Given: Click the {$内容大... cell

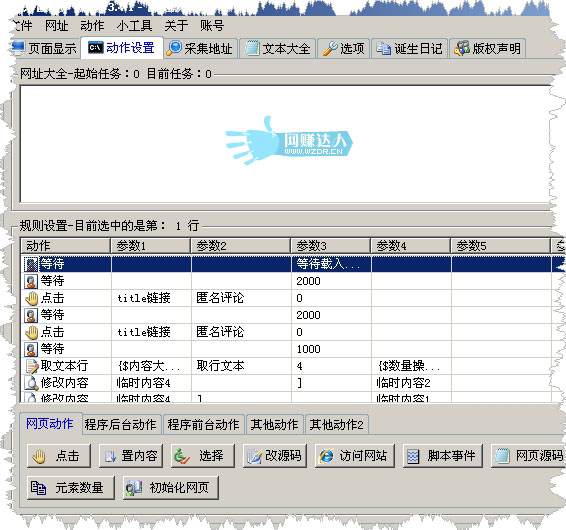Looking at the screenshot, I should pyautogui.click(x=151, y=366).
